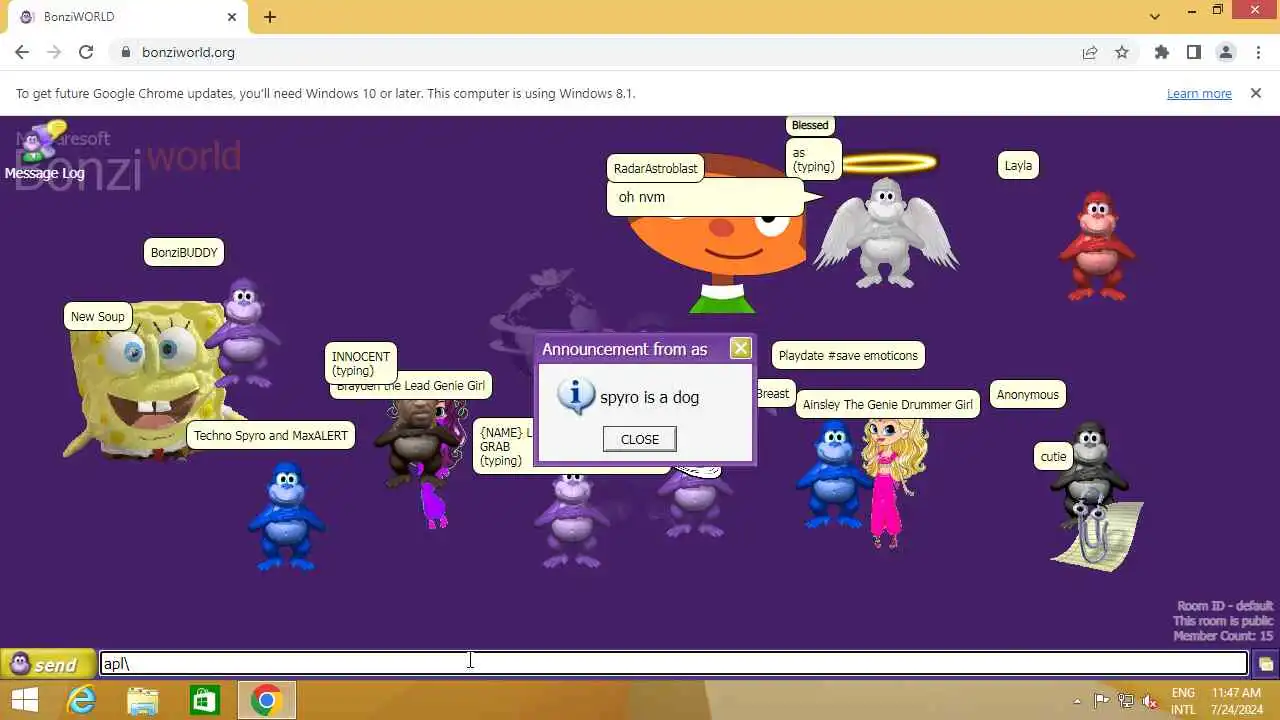Click the RadarAstroblast name tag
This screenshot has width=1280, height=720.
tap(656, 169)
